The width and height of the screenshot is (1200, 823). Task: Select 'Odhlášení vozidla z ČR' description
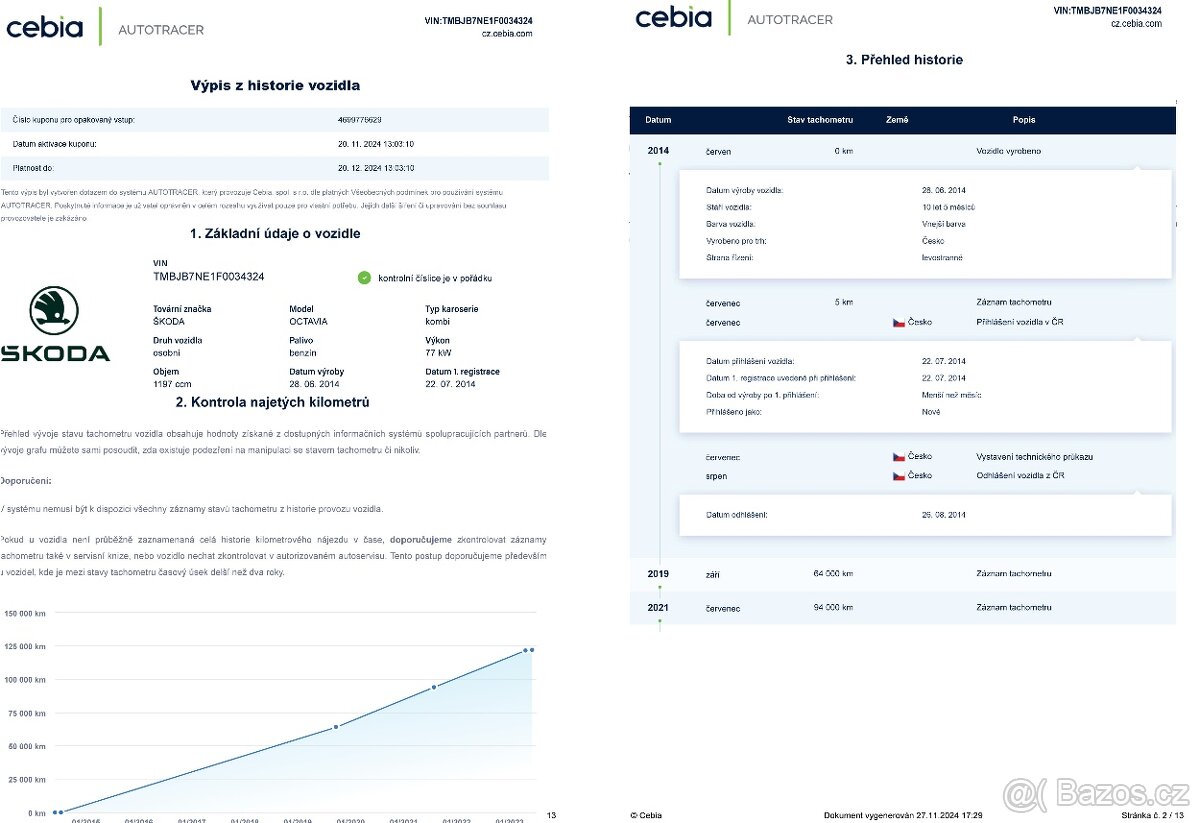1020,475
